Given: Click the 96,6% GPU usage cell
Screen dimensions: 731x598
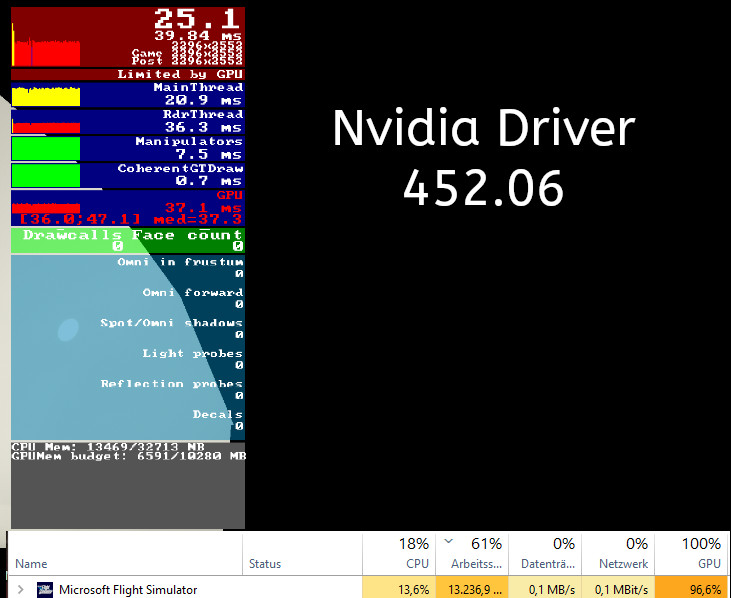Looking at the screenshot, I should [x=692, y=587].
